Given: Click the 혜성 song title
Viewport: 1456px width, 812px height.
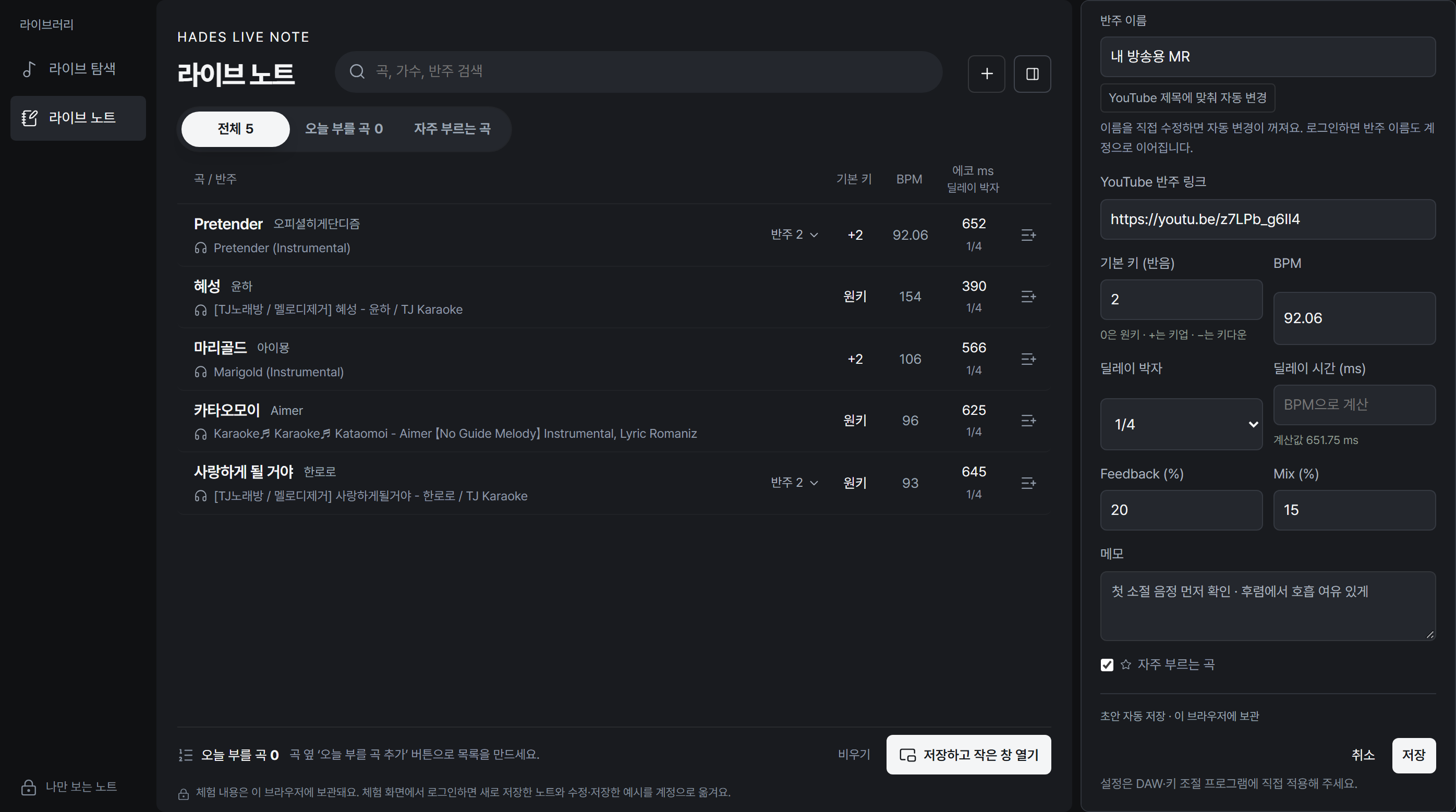Looking at the screenshot, I should click(207, 286).
